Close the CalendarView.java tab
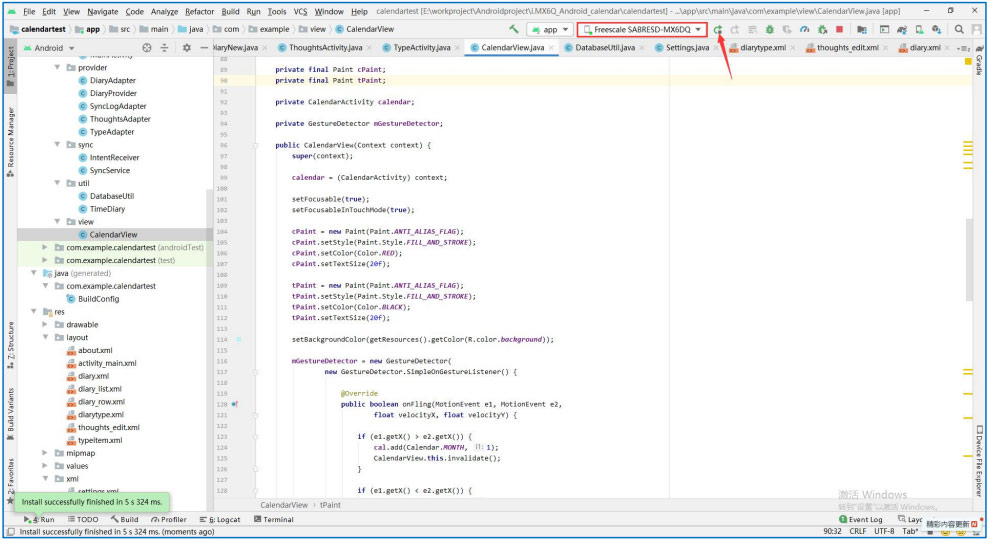Viewport: 989px width, 540px height. pyautogui.click(x=551, y=48)
